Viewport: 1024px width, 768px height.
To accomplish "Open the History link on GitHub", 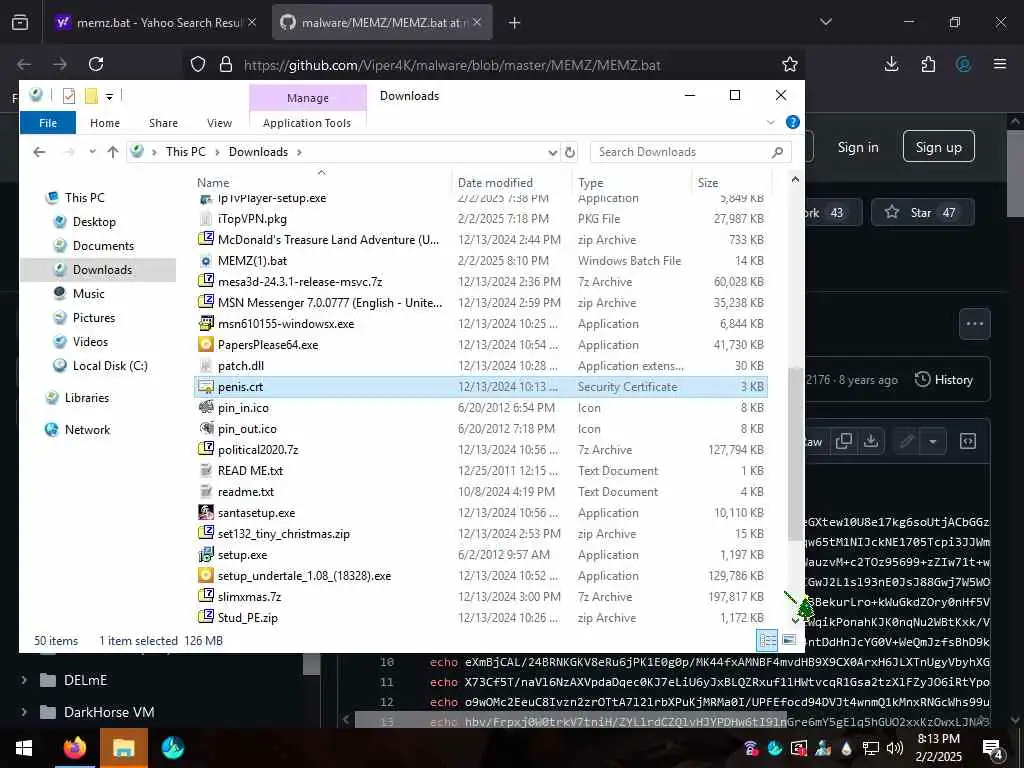I will coord(944,379).
